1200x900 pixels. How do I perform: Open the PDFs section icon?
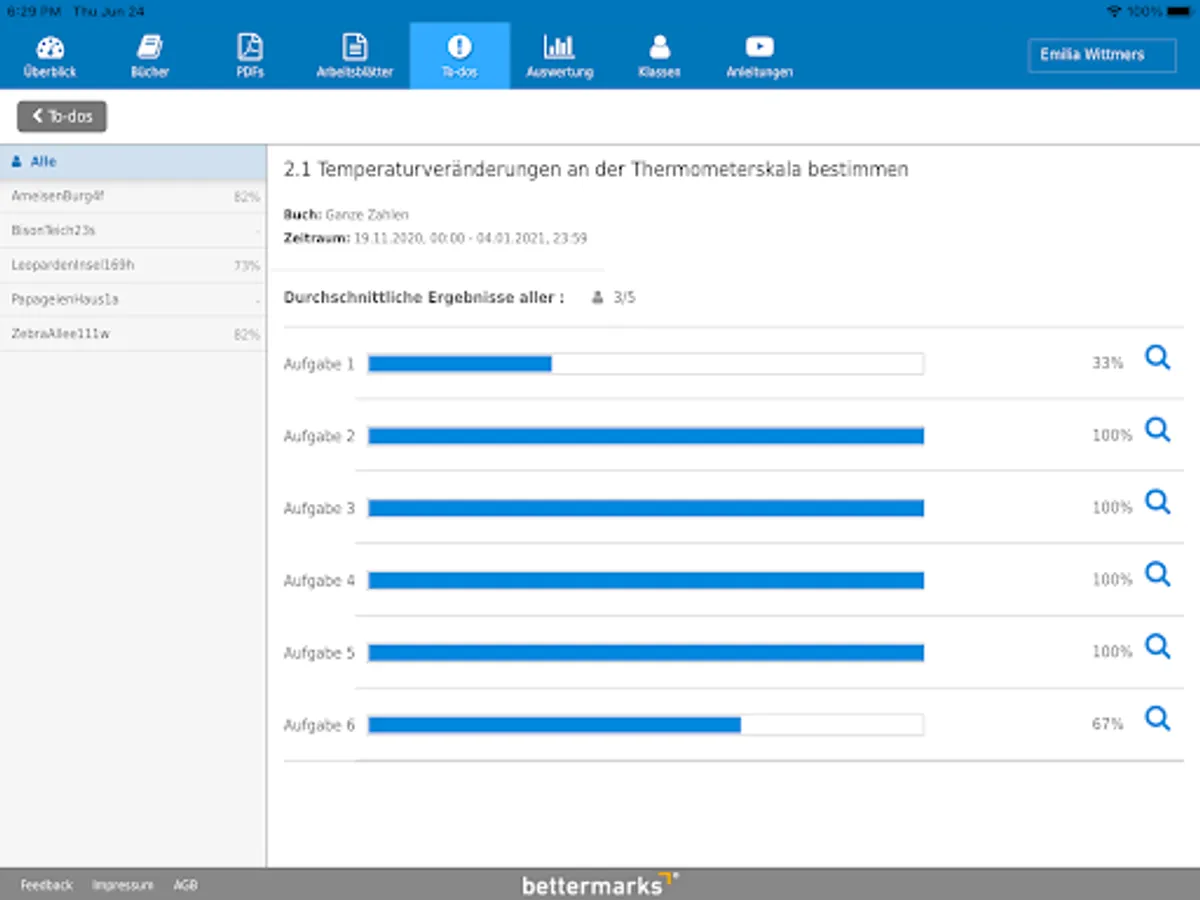(250, 47)
